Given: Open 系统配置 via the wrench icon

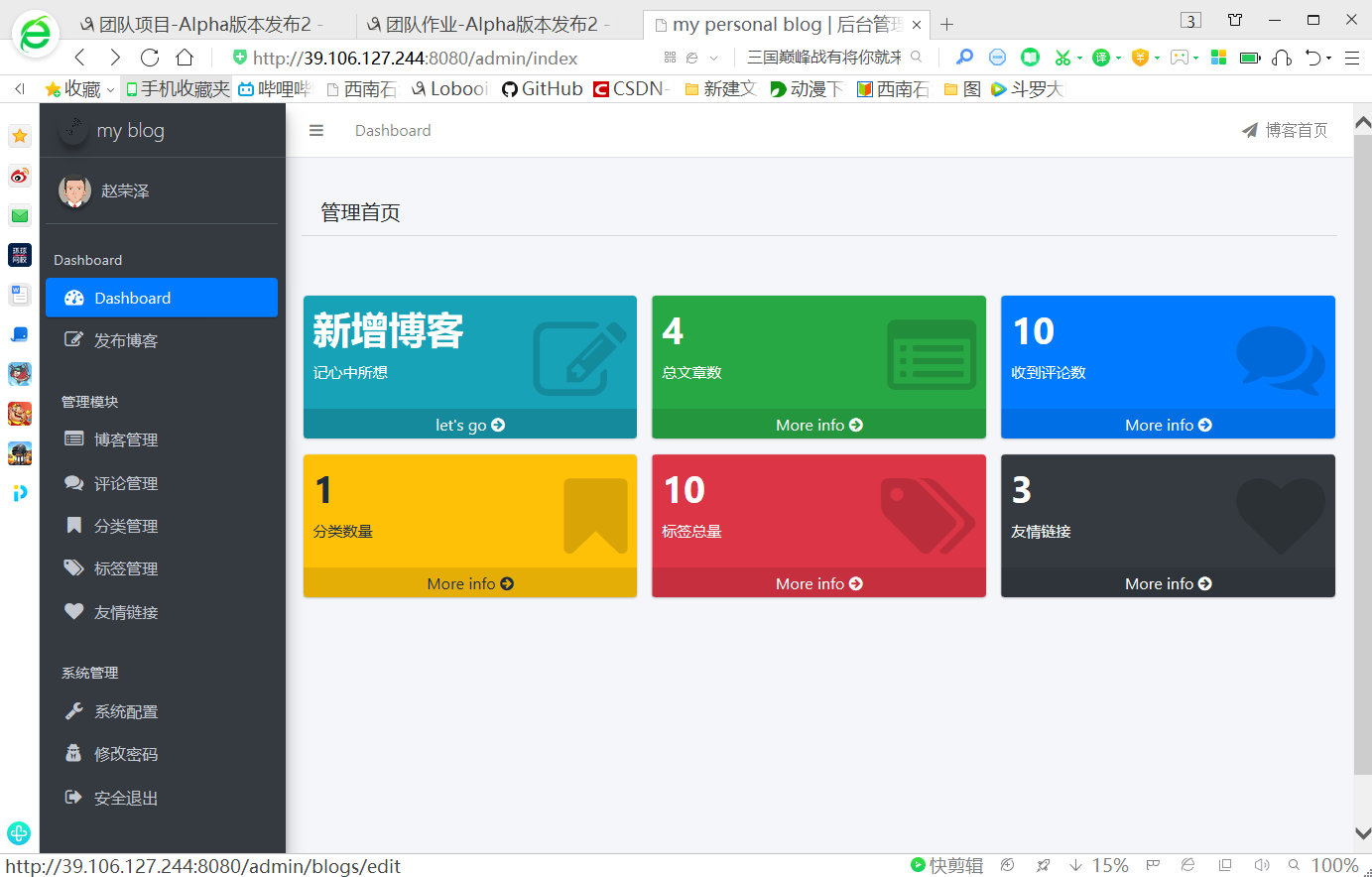Looking at the screenshot, I should pyautogui.click(x=72, y=711).
